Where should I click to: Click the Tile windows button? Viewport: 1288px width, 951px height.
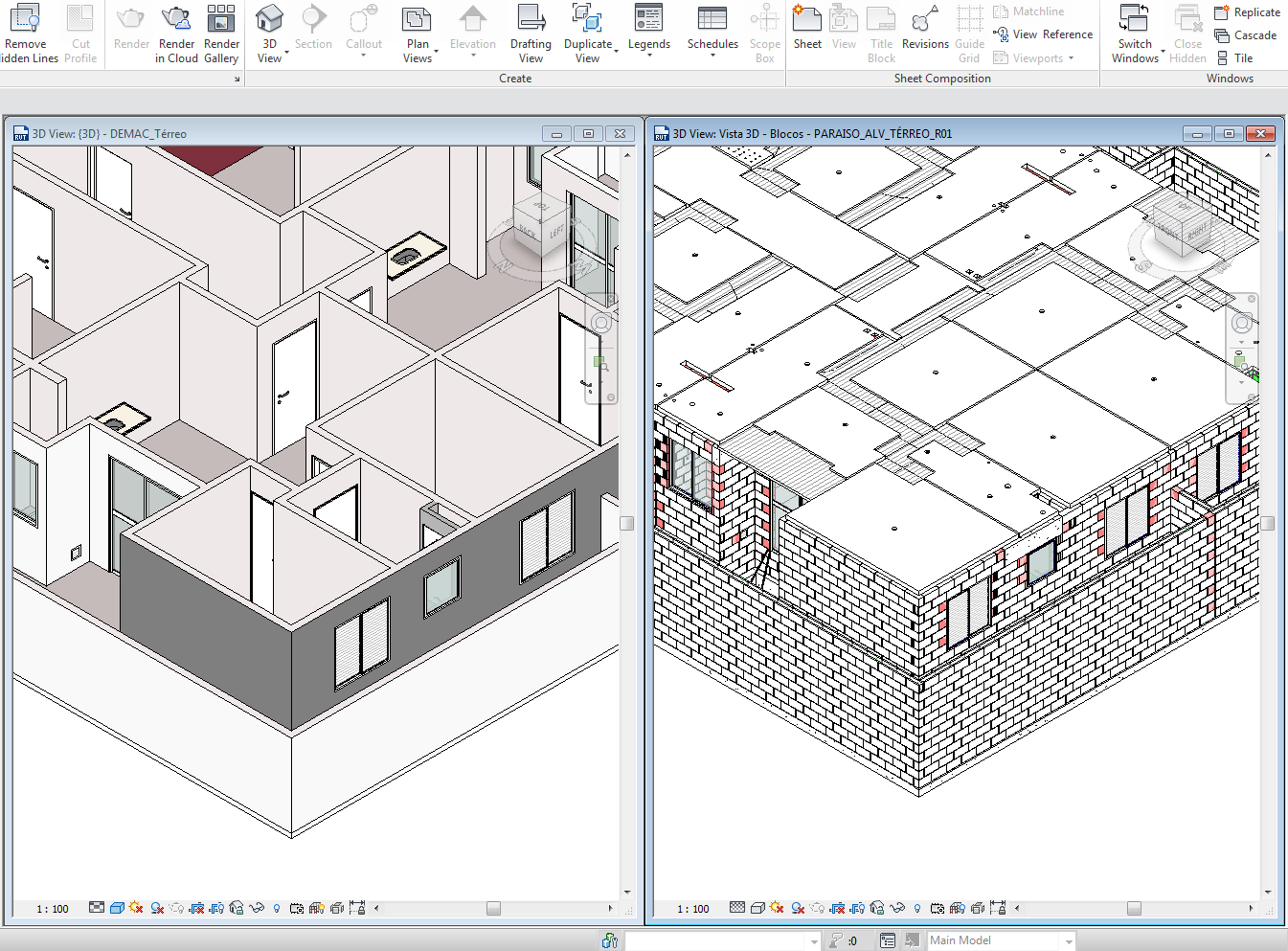click(x=1234, y=58)
